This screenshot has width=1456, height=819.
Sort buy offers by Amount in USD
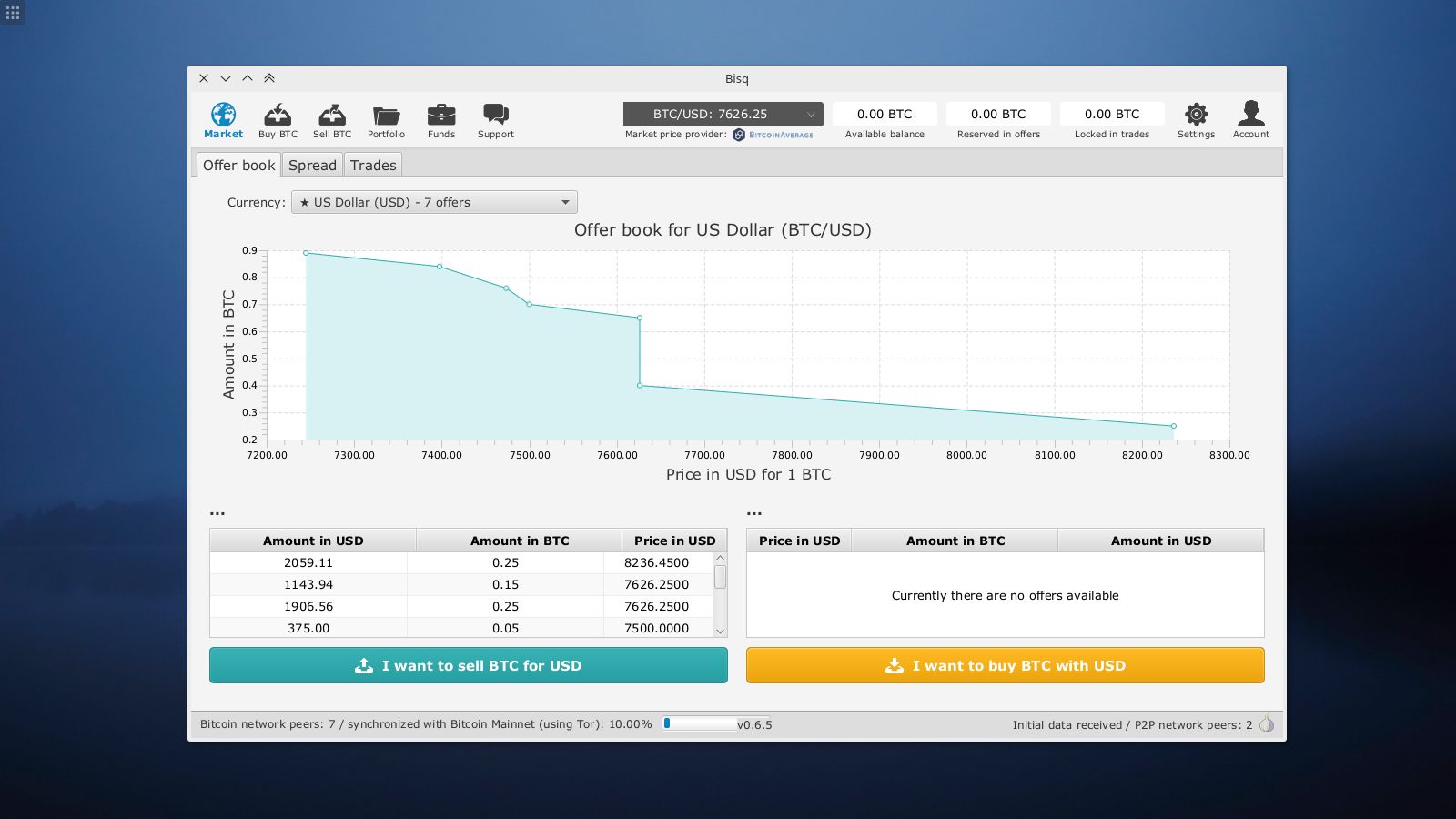pos(313,541)
